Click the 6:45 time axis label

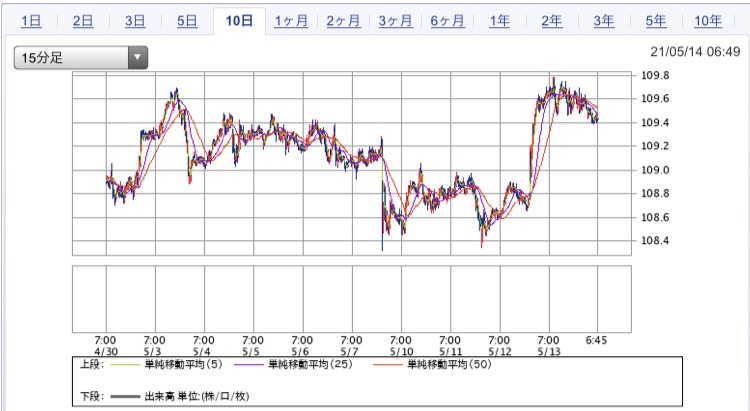(596, 340)
